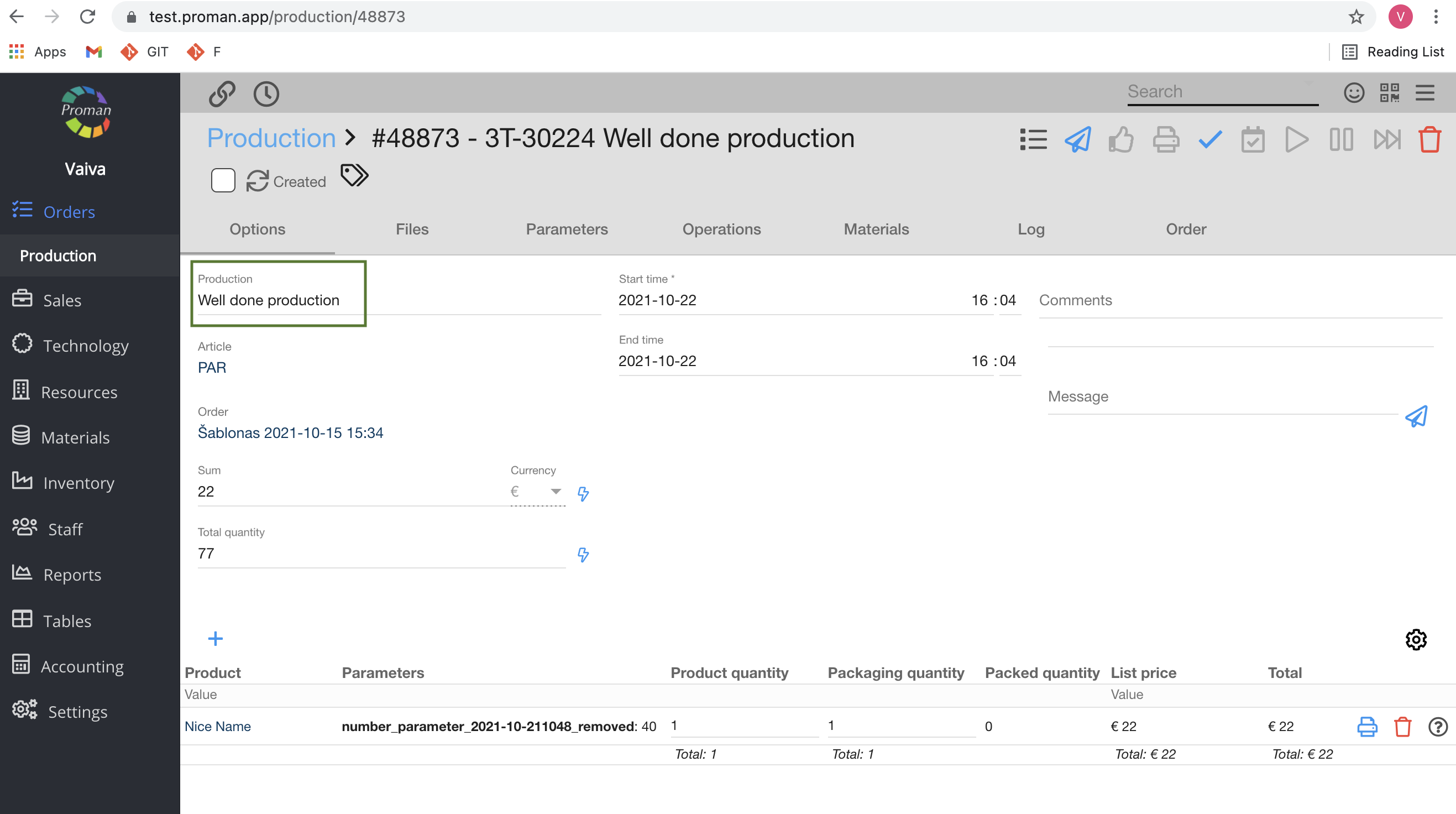Open the Nice Name product link
Viewport: 1456px width, 814px height.
pos(218,726)
